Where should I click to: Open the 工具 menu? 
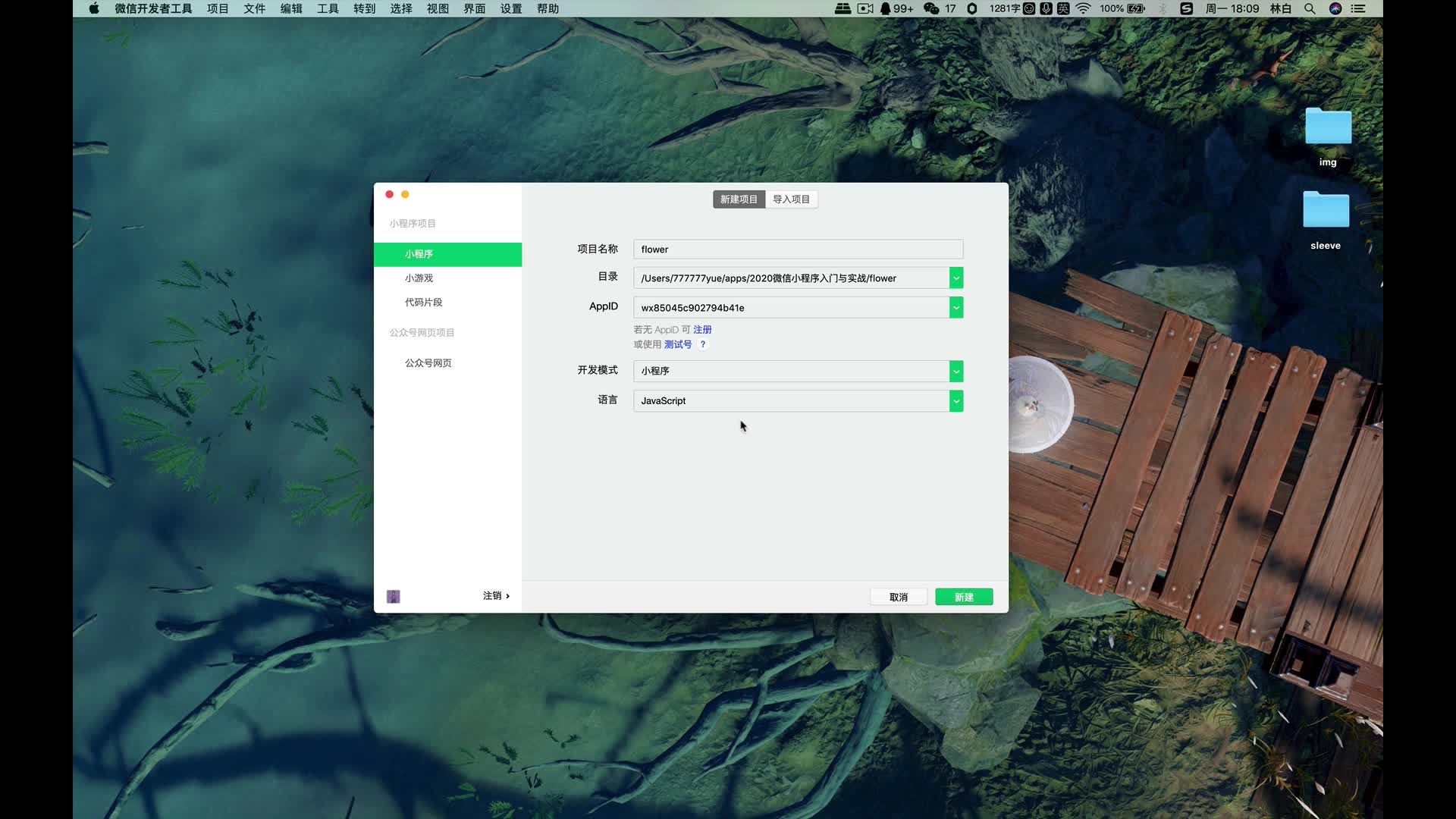pos(328,8)
